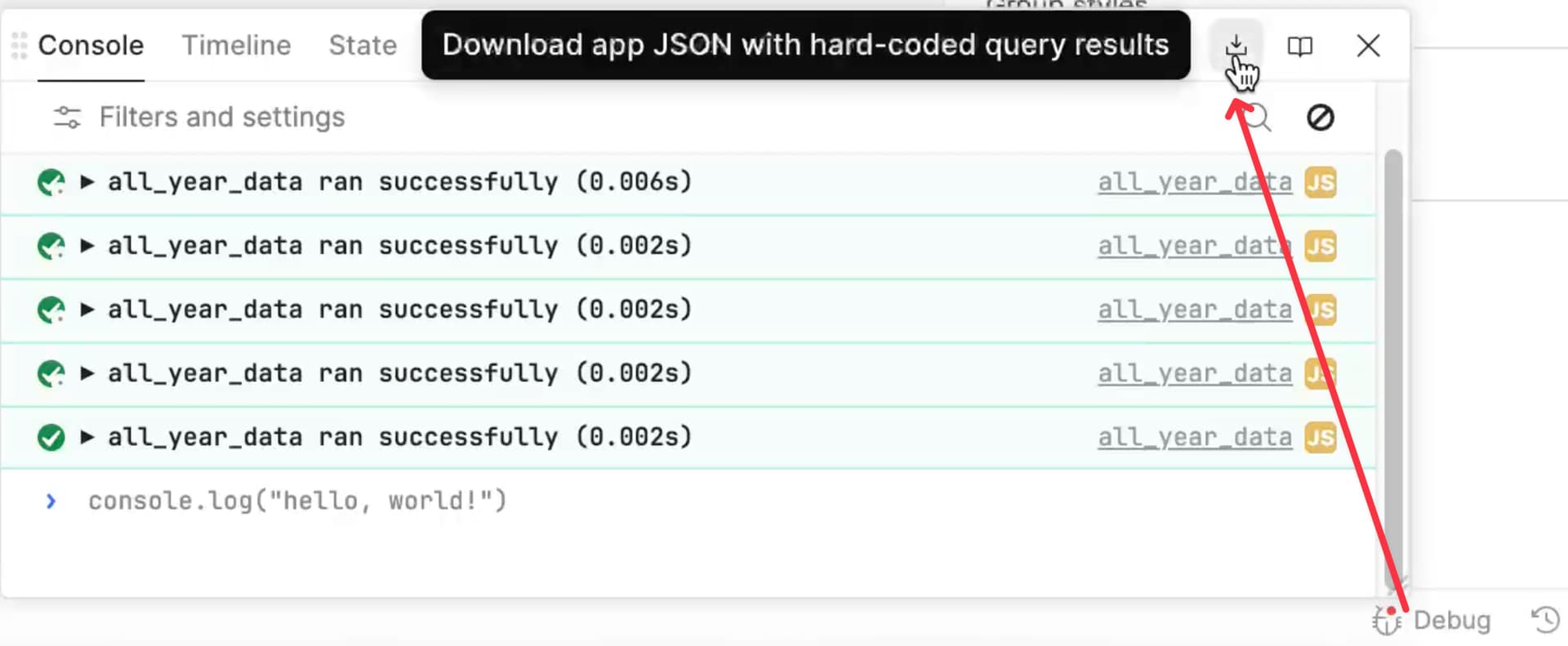This screenshot has width=1568, height=646.
Task: Click JS badge on first log row
Action: [x=1320, y=182]
